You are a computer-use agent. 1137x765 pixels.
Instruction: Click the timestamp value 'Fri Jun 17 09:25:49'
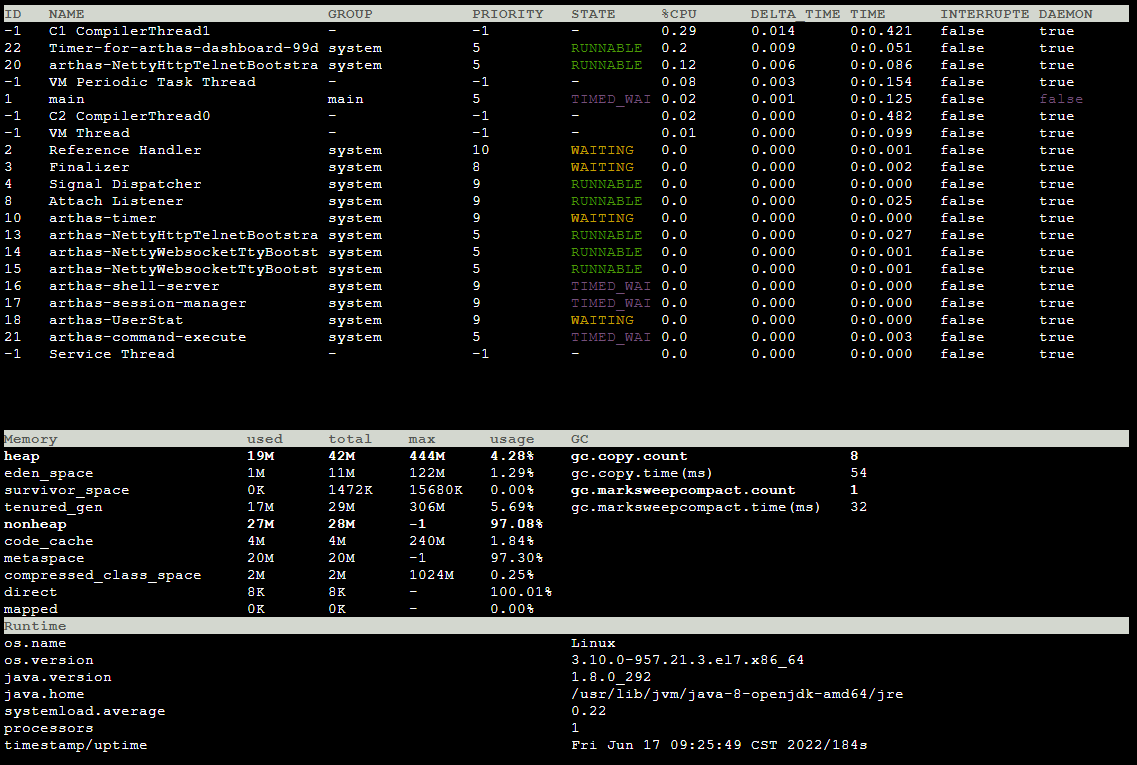[656, 745]
